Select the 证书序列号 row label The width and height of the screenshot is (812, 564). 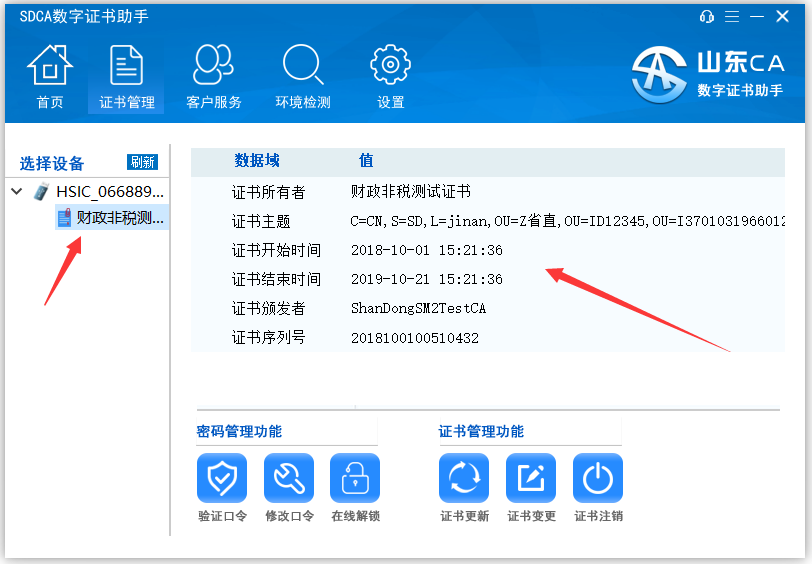pos(268,338)
